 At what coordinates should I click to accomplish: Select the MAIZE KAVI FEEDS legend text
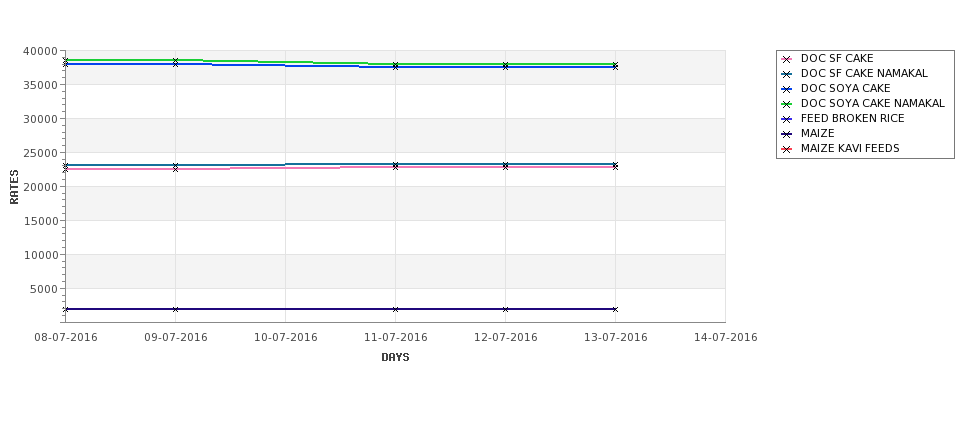[850, 149]
